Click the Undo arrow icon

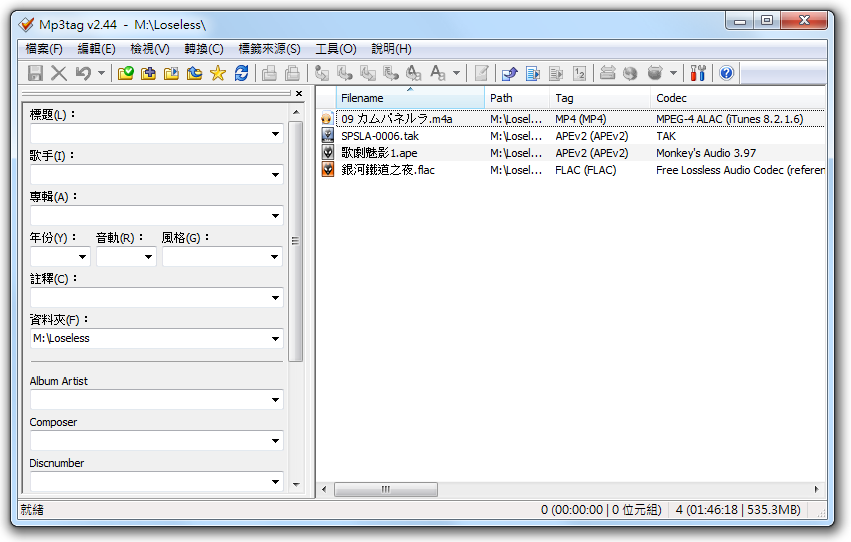tap(83, 73)
